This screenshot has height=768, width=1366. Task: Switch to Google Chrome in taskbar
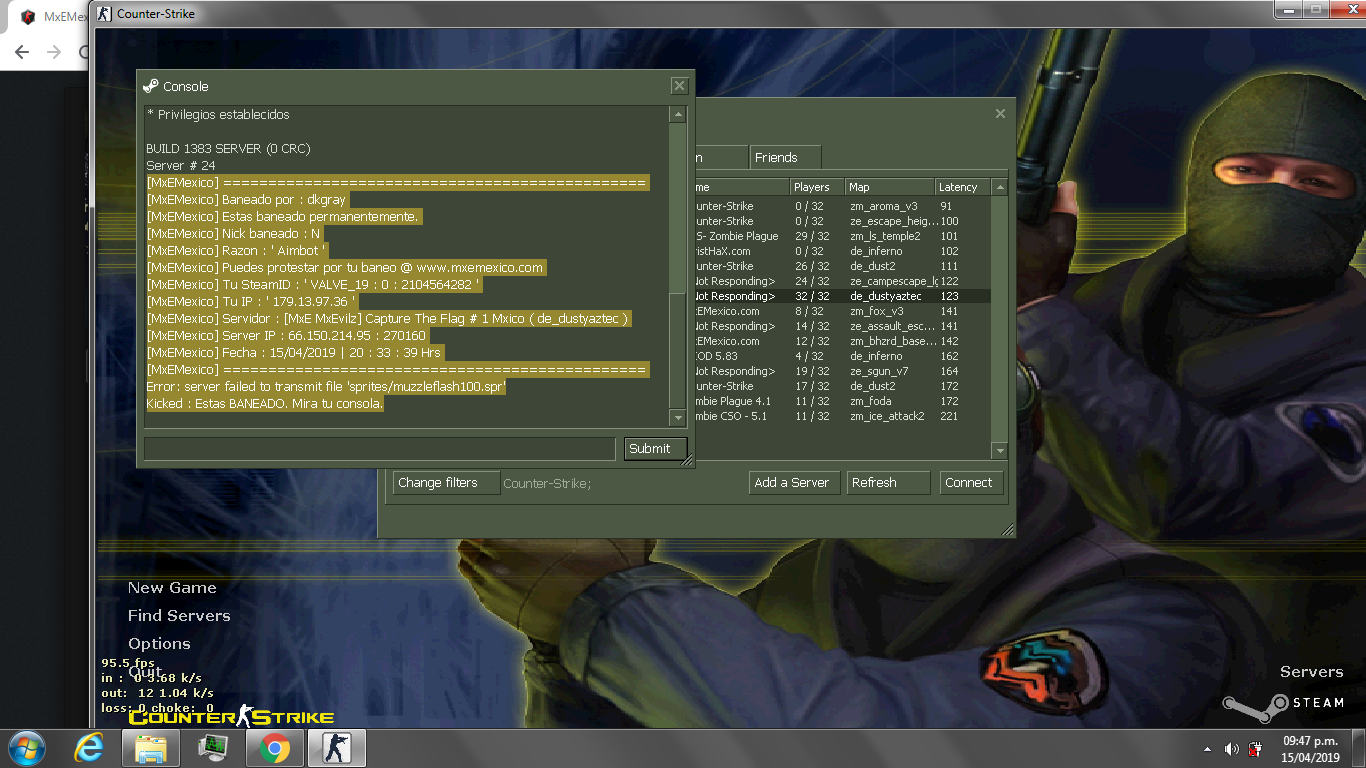(x=275, y=748)
